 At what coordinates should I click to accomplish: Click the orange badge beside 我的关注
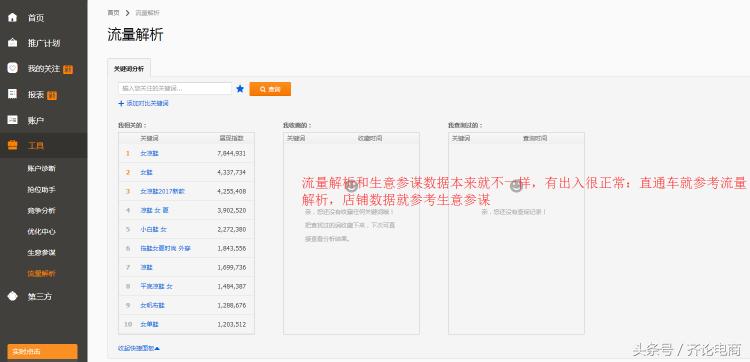[68, 69]
